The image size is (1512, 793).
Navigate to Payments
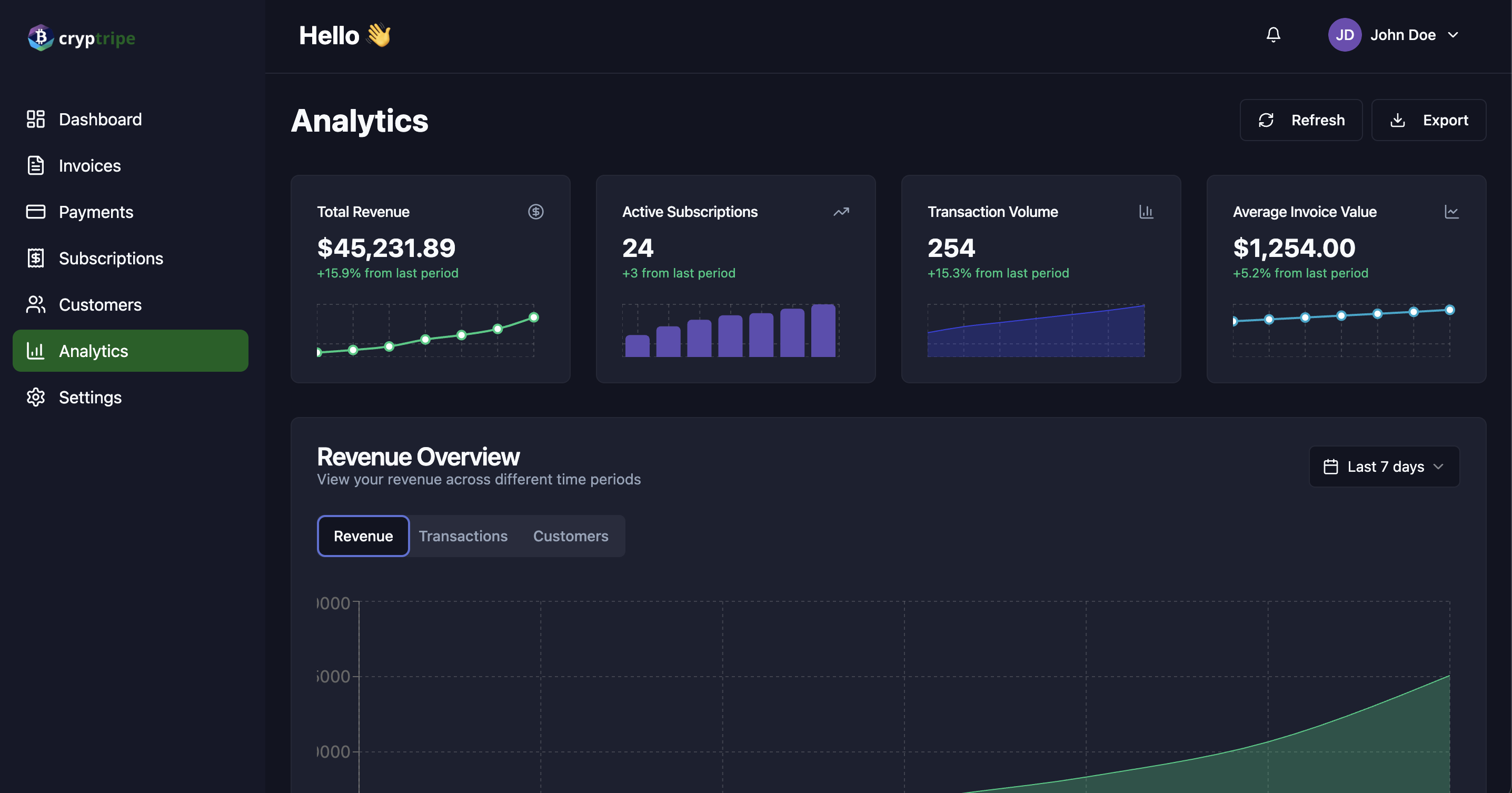131,212
